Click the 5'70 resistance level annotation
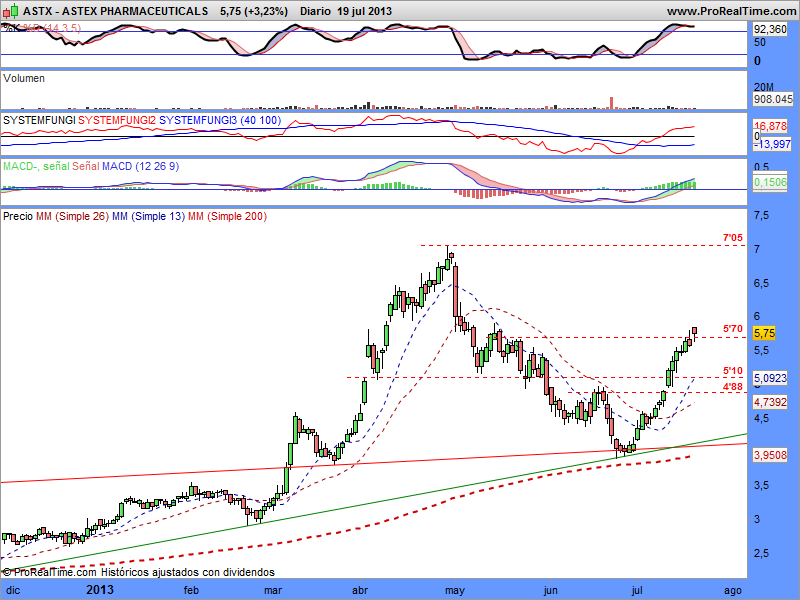 tap(733, 329)
